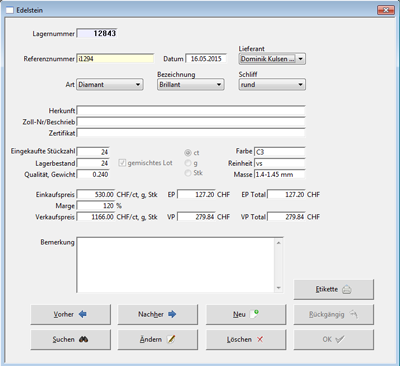
Task: Click the pencil edit icon on Ändern
Action: (x=171, y=339)
